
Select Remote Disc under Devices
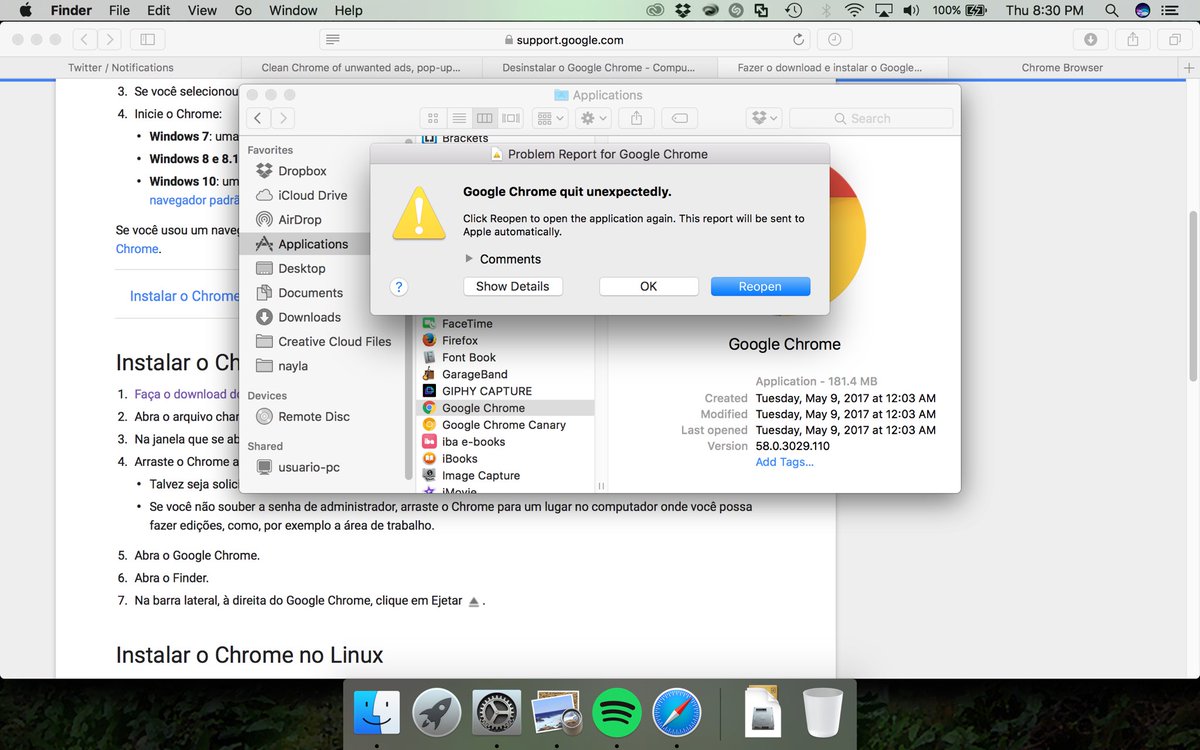tap(303, 416)
